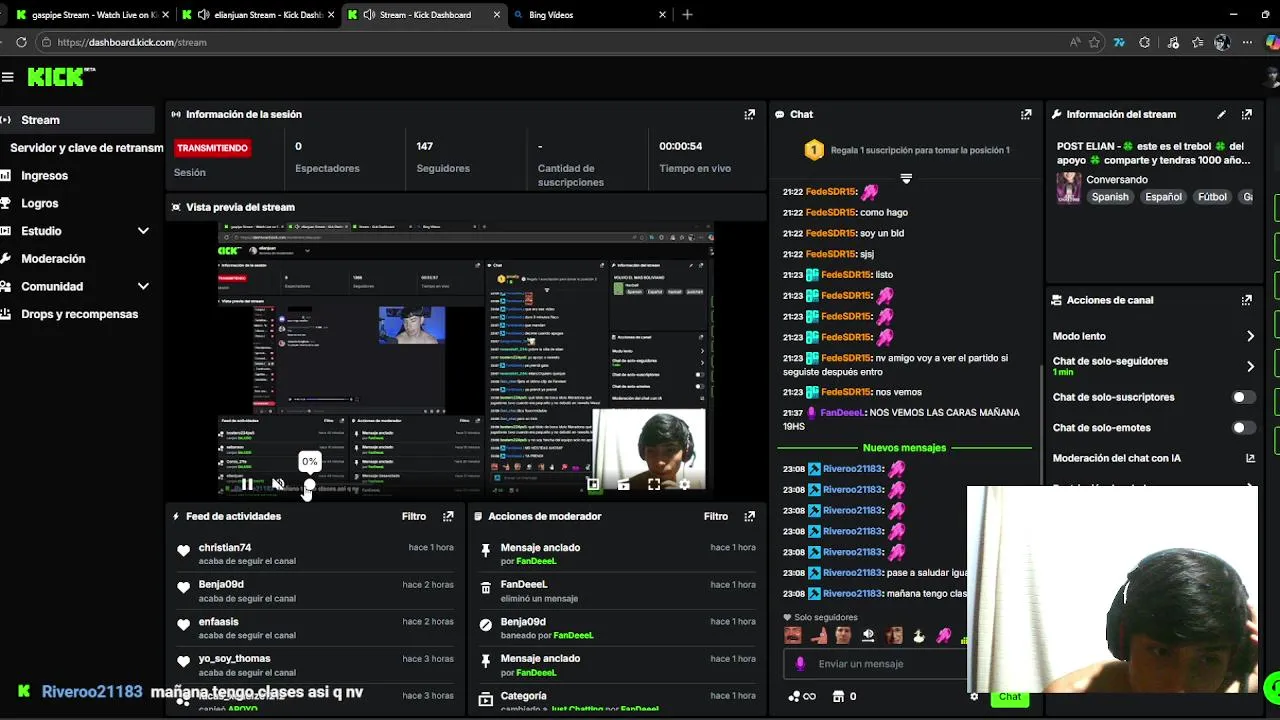Open Moderación del chat con IA external link
The image size is (1280, 720).
(x=1250, y=458)
